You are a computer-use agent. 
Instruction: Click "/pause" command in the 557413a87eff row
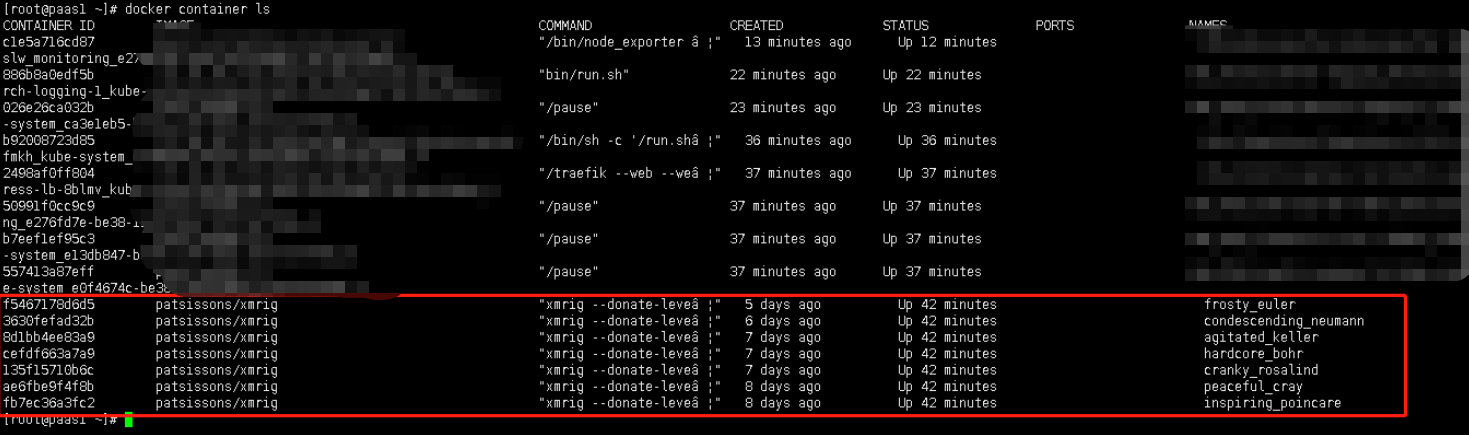pyautogui.click(x=568, y=272)
